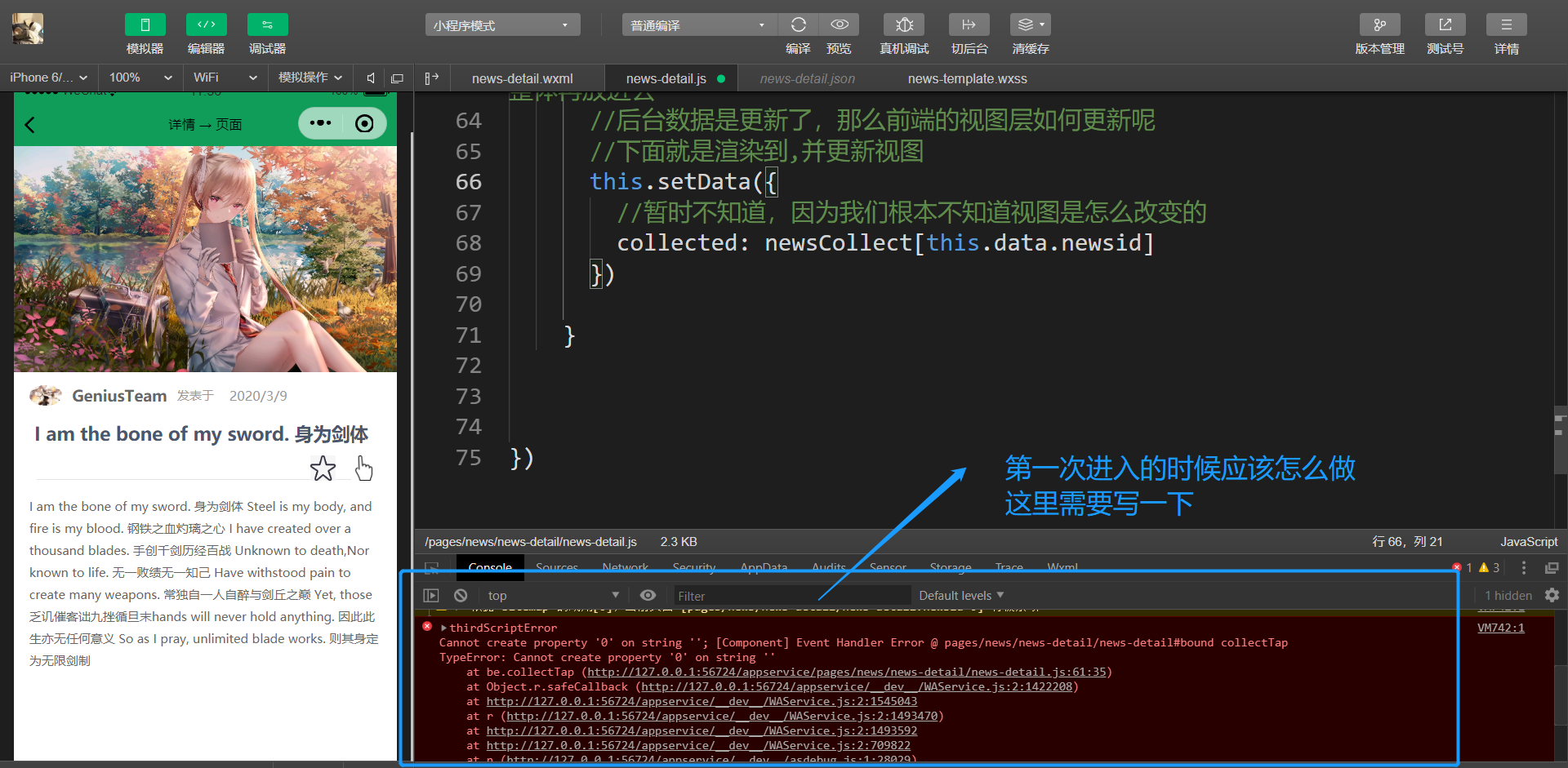This screenshot has height=768, width=1568.
Task: Toggle the 模拟器 simulator panel
Action: pyautogui.click(x=145, y=24)
